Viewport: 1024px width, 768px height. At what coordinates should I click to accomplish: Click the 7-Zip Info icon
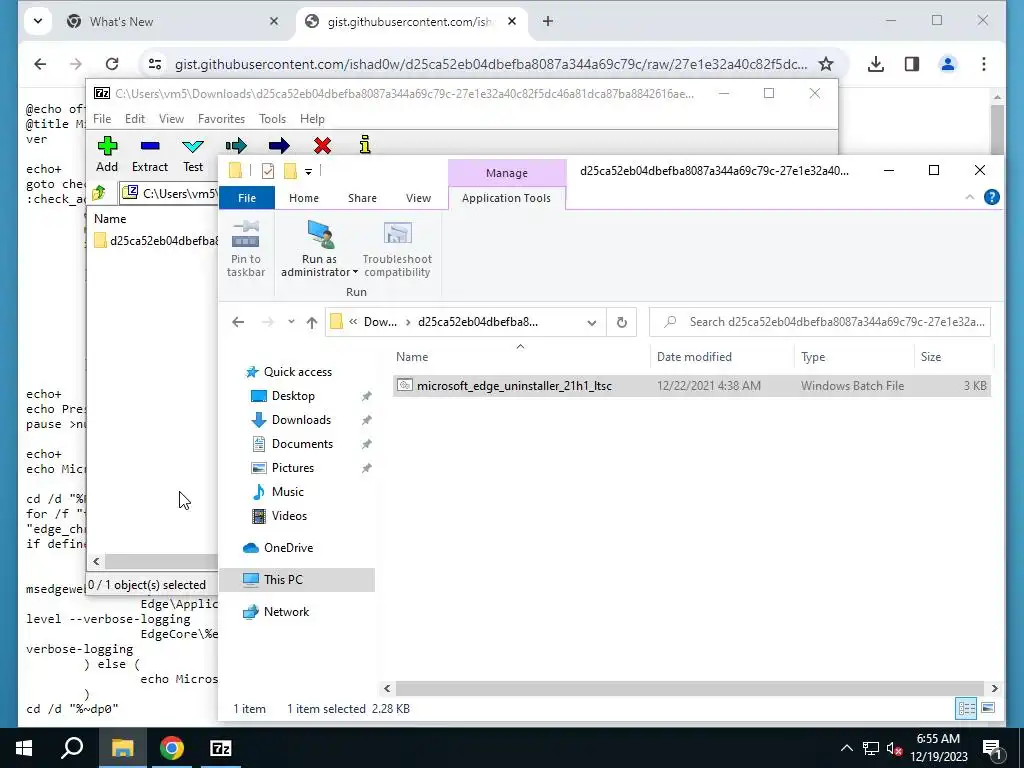[365, 145]
